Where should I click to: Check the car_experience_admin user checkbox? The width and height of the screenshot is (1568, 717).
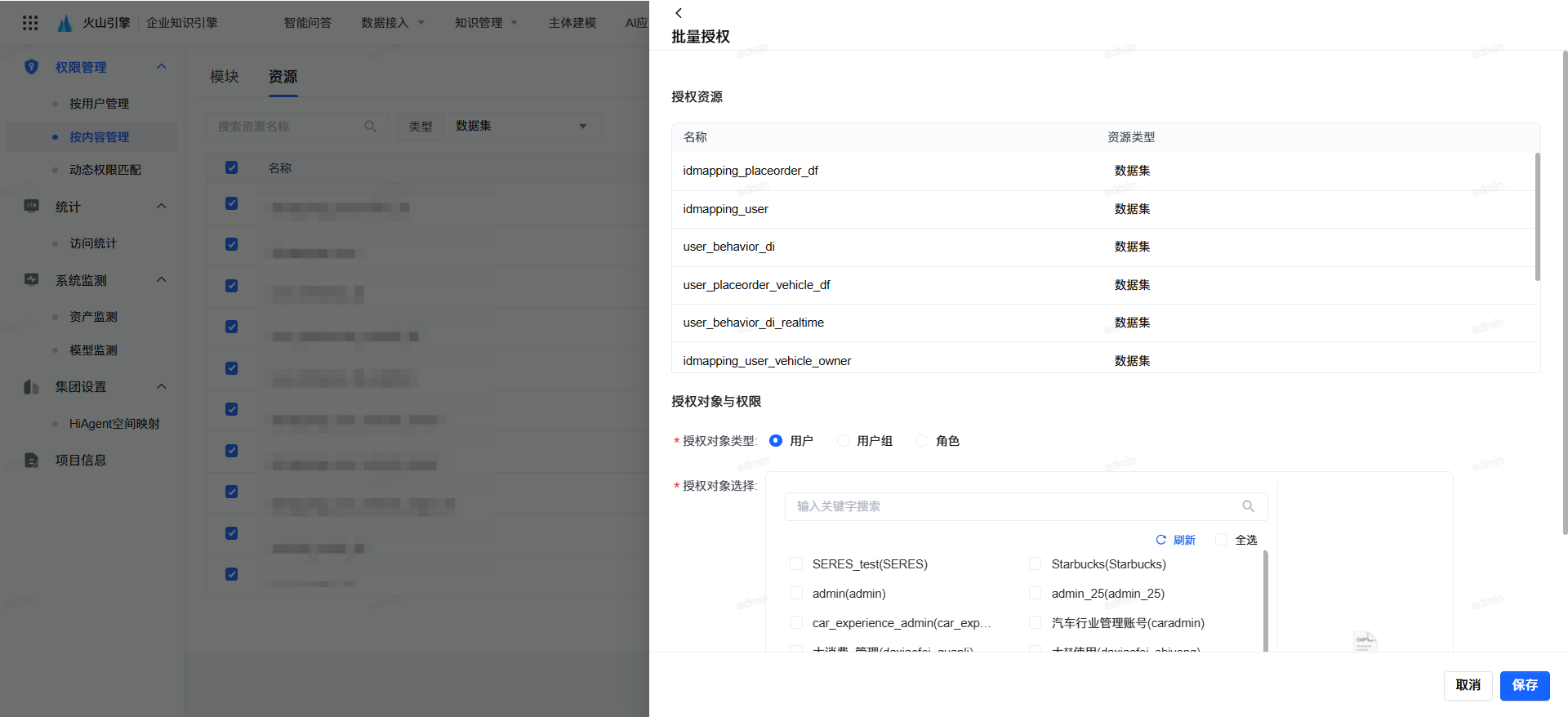(796, 622)
